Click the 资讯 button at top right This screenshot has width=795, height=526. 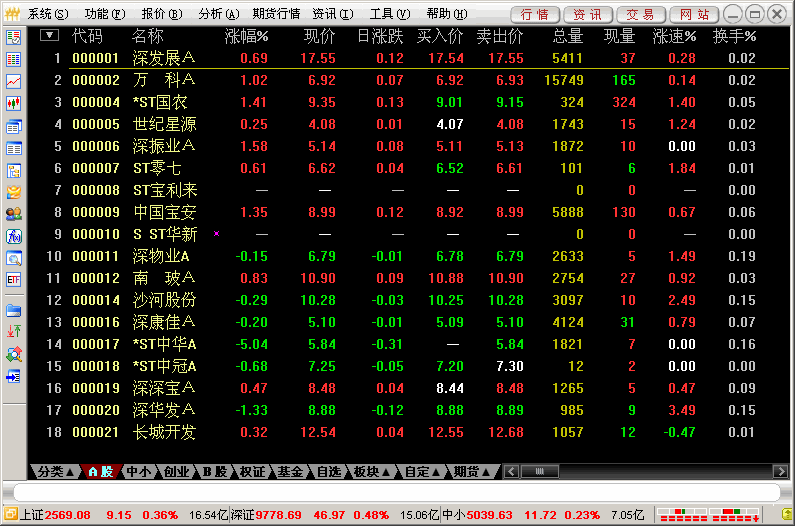[588, 14]
